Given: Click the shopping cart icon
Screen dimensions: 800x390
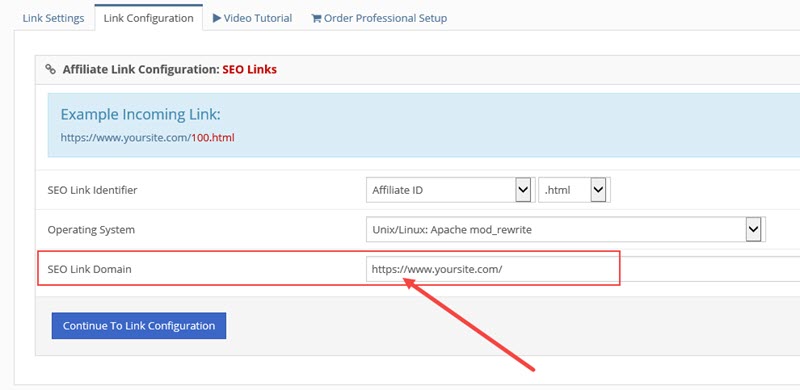Looking at the screenshot, I should point(316,18).
